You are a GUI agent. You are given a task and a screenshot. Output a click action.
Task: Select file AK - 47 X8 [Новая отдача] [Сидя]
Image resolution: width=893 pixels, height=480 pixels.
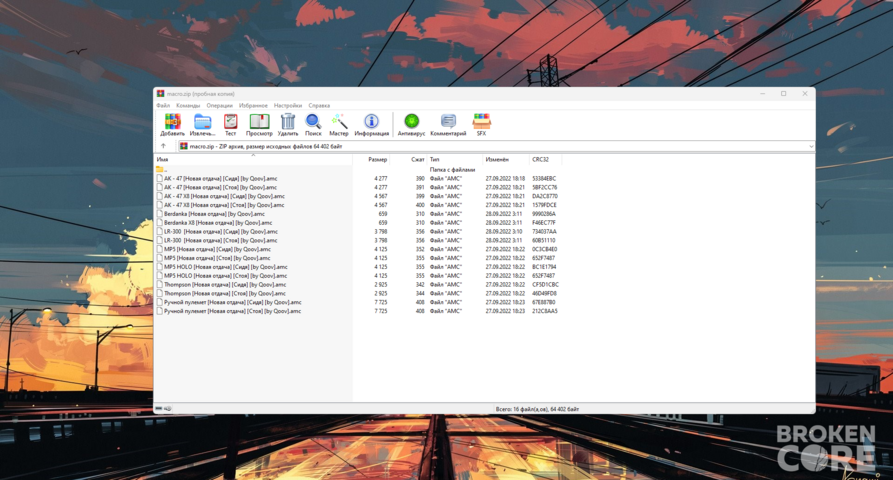click(x=224, y=196)
